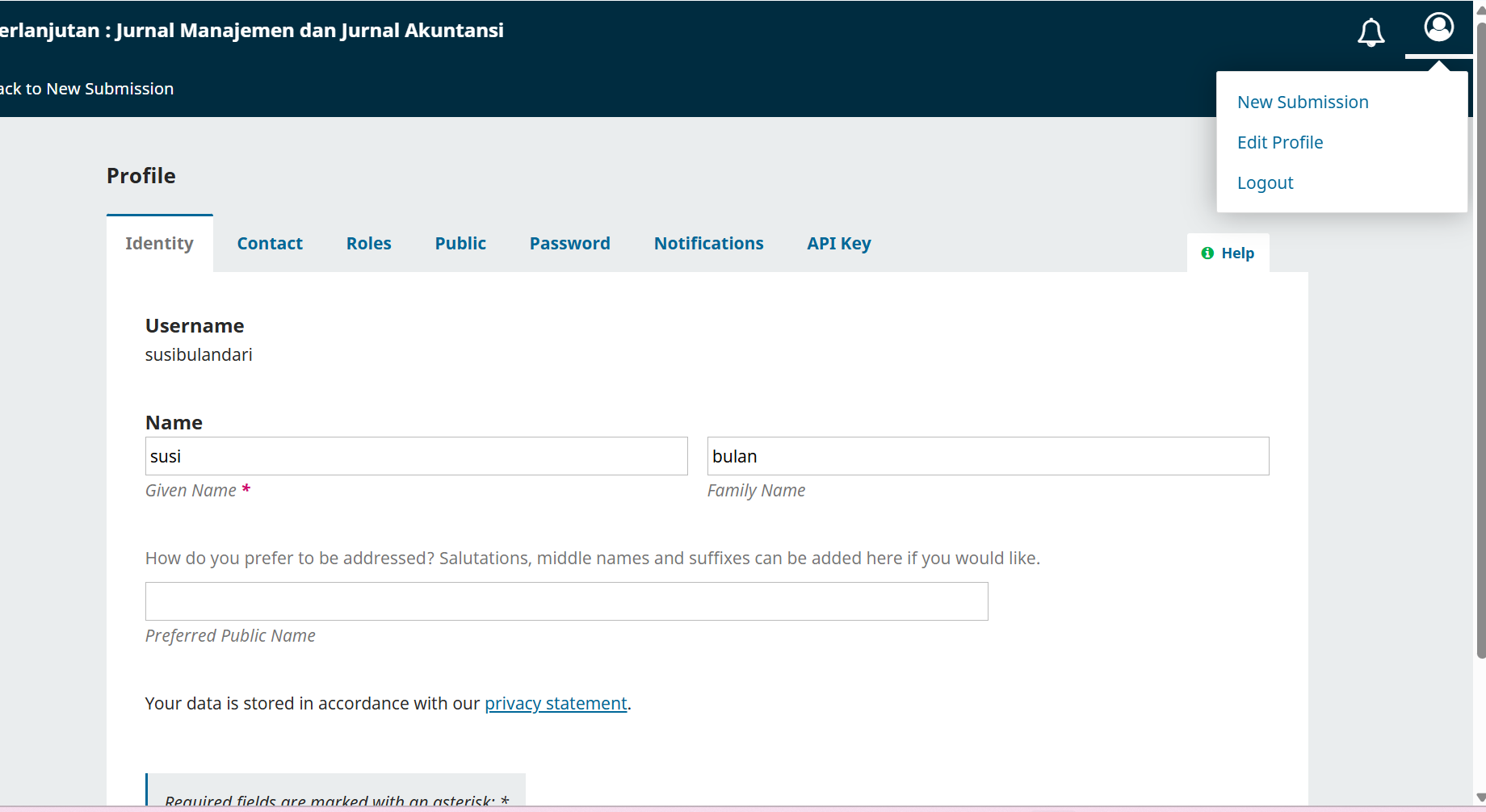Click the Back to New Submission link
The width and height of the screenshot is (1486, 812).
[x=86, y=89]
